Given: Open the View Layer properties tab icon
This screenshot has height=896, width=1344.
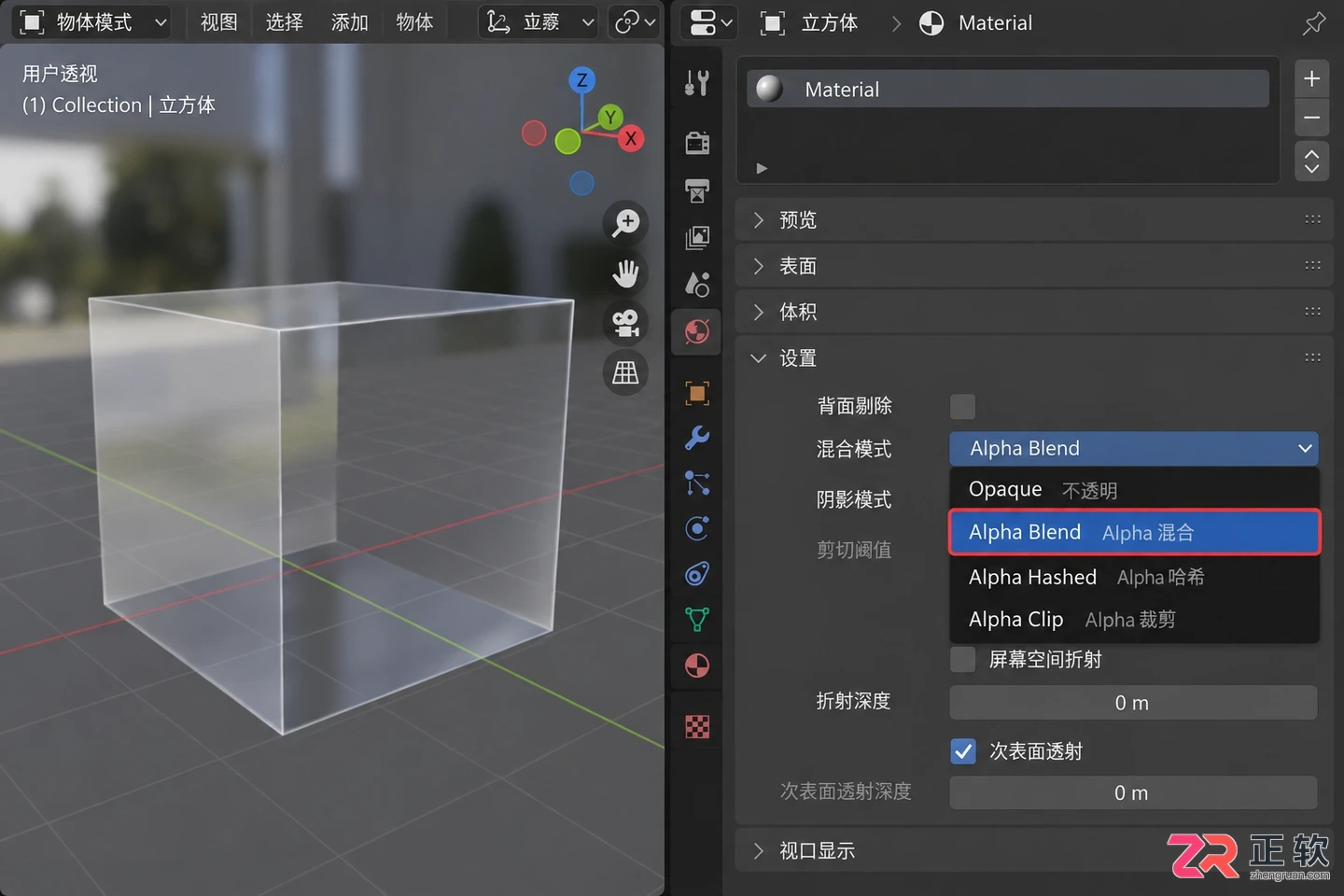Looking at the screenshot, I should pos(697,237).
